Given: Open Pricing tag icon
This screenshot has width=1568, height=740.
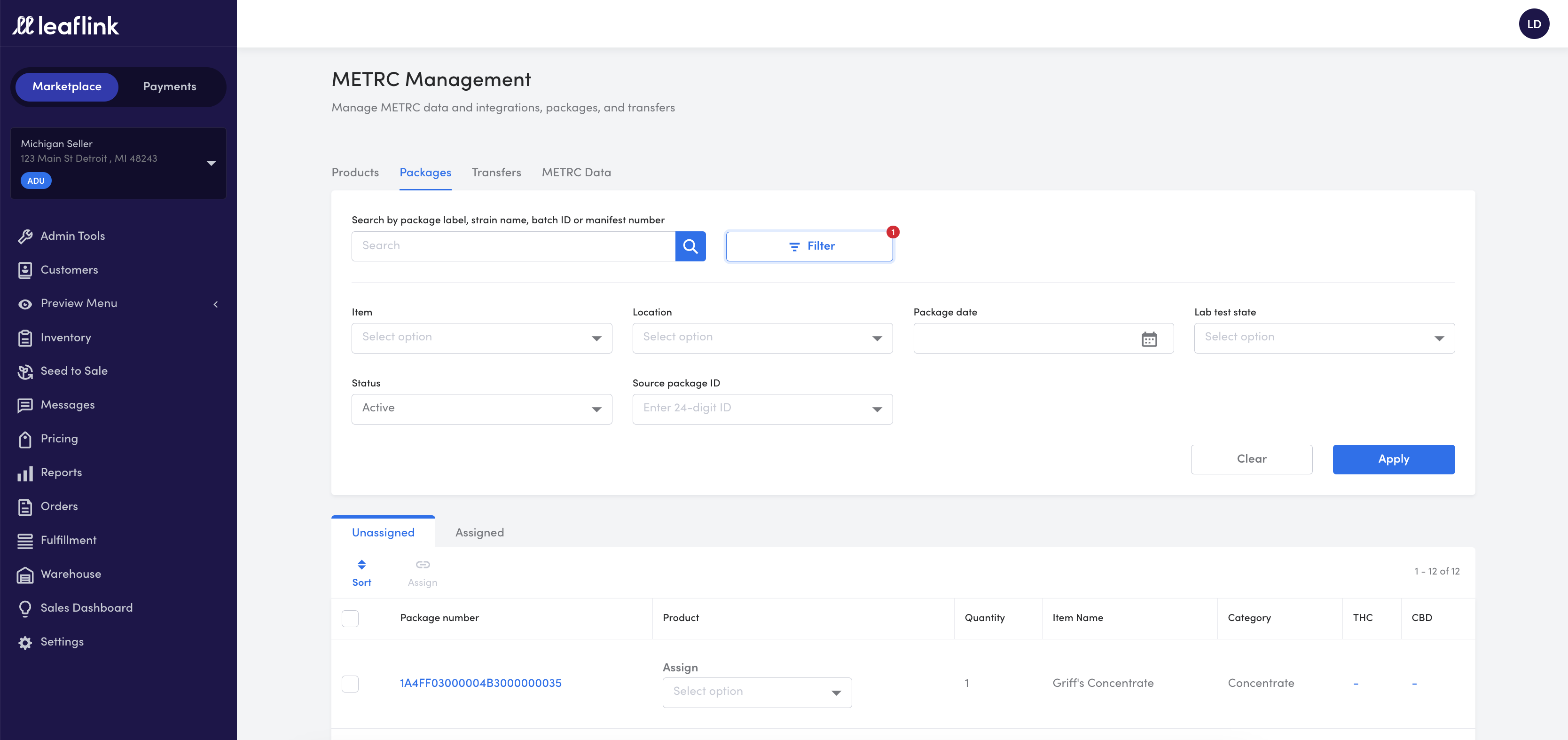Looking at the screenshot, I should (25, 439).
